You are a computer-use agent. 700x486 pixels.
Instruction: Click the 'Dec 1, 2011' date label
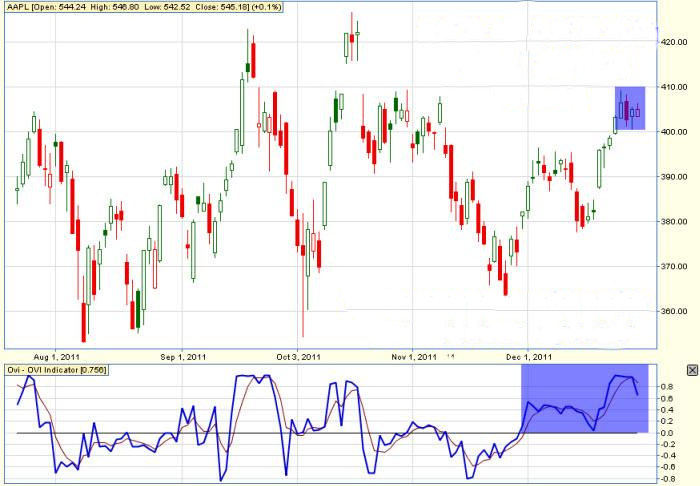coord(529,357)
